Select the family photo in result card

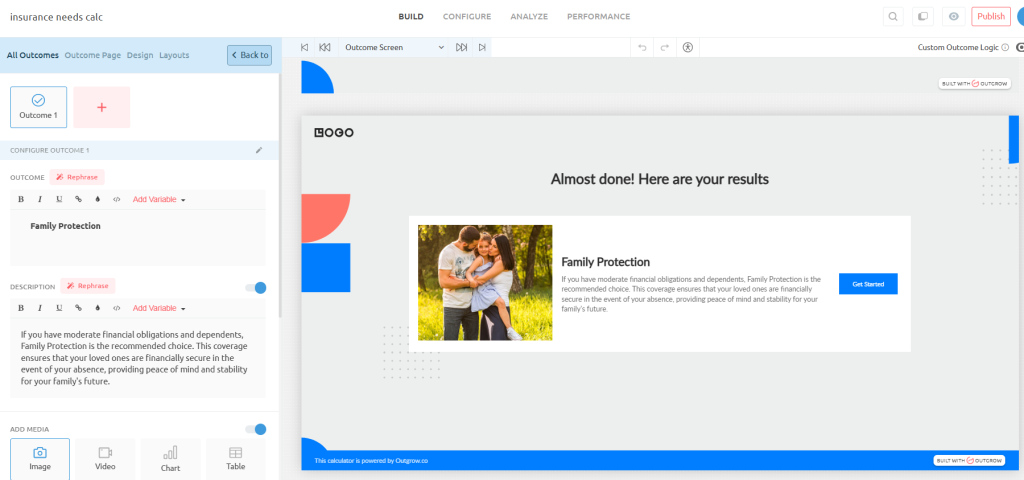(x=485, y=282)
